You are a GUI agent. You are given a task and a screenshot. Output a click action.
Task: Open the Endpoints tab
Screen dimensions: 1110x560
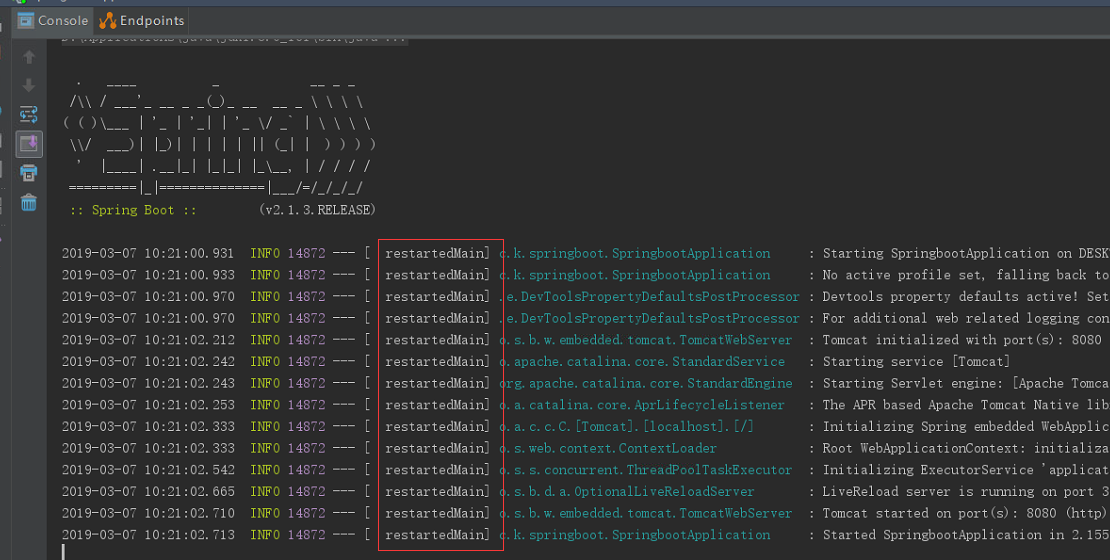(x=142, y=21)
